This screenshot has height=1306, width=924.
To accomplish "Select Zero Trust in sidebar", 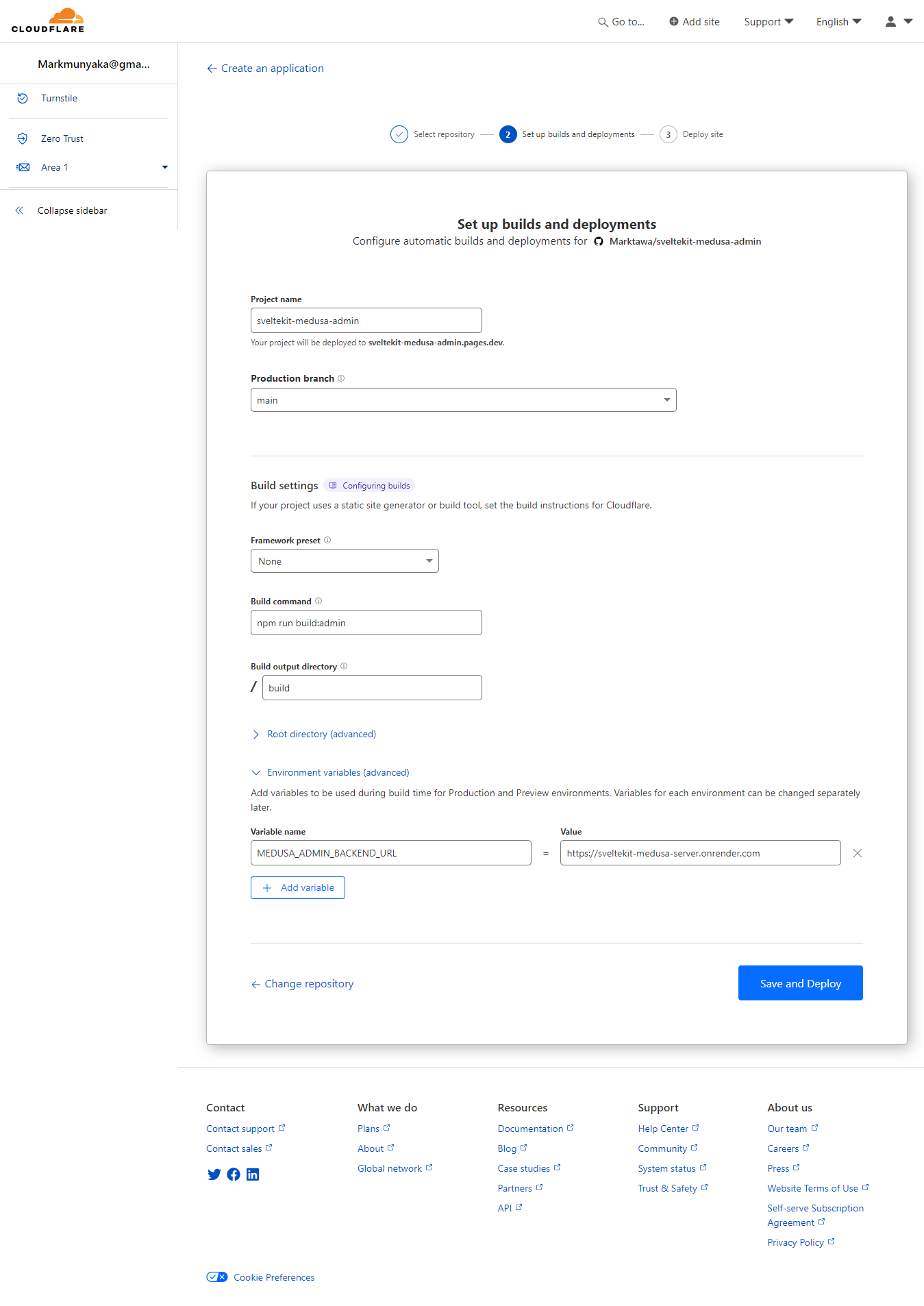I will pos(62,138).
